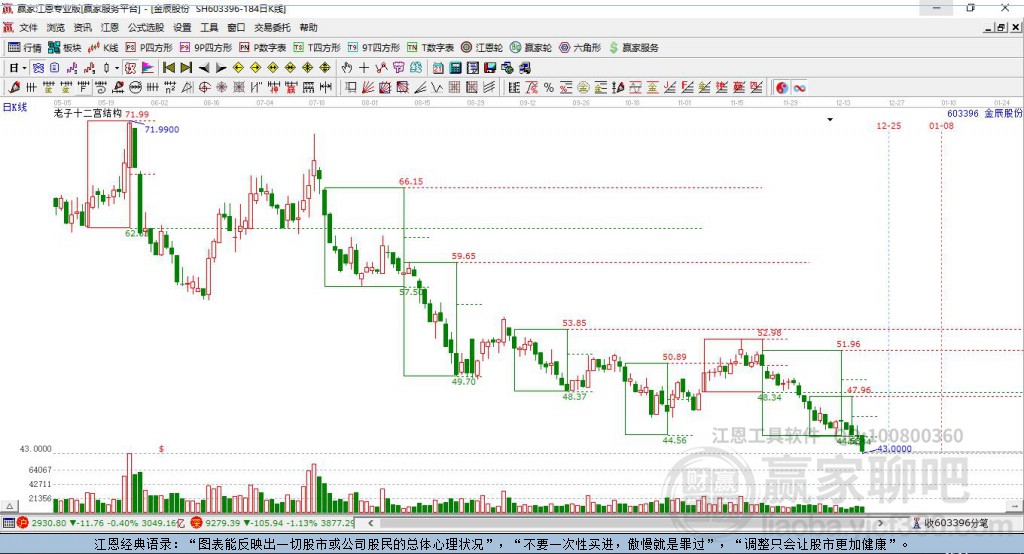Click the volume panel up-triangle expander

9,506
